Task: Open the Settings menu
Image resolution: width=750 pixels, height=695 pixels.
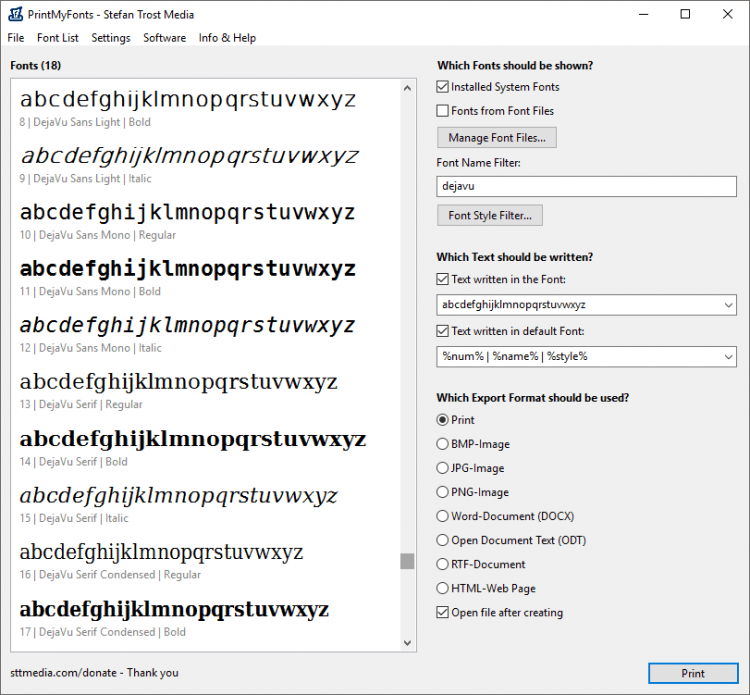Action: point(111,38)
